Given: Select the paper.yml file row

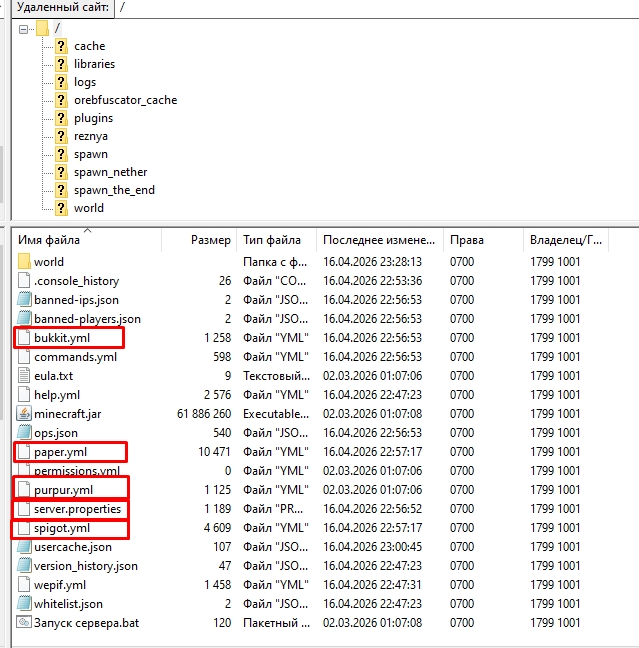Looking at the screenshot, I should [x=63, y=452].
